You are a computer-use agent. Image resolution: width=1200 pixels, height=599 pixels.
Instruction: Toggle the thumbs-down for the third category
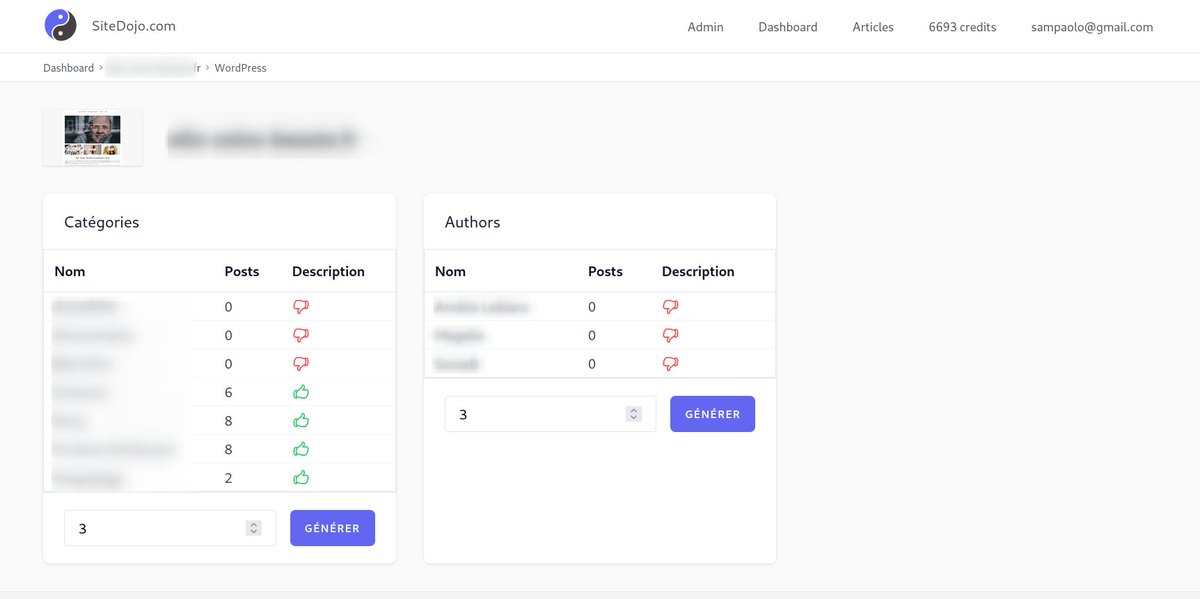301,363
